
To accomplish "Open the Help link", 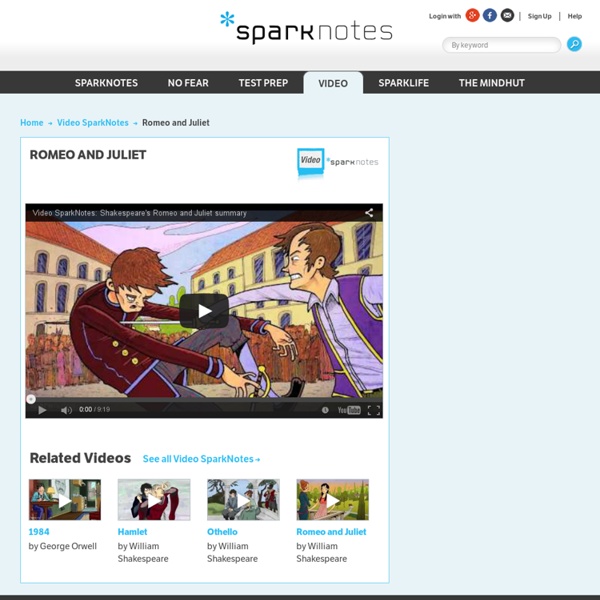I will click(x=574, y=16).
